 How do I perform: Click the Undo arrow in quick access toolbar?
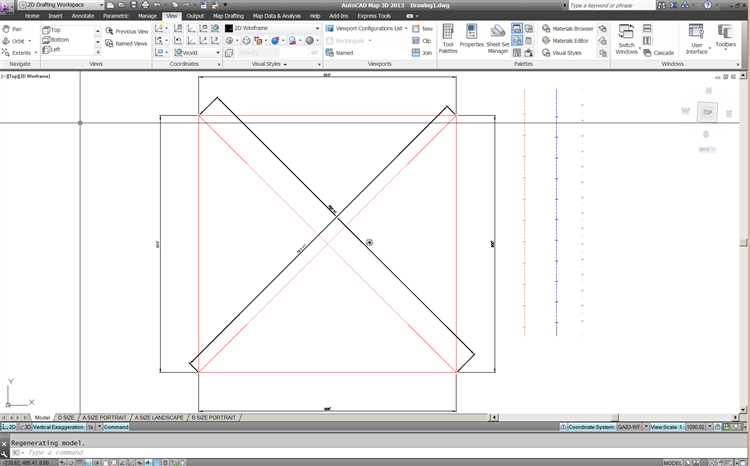[157, 5]
